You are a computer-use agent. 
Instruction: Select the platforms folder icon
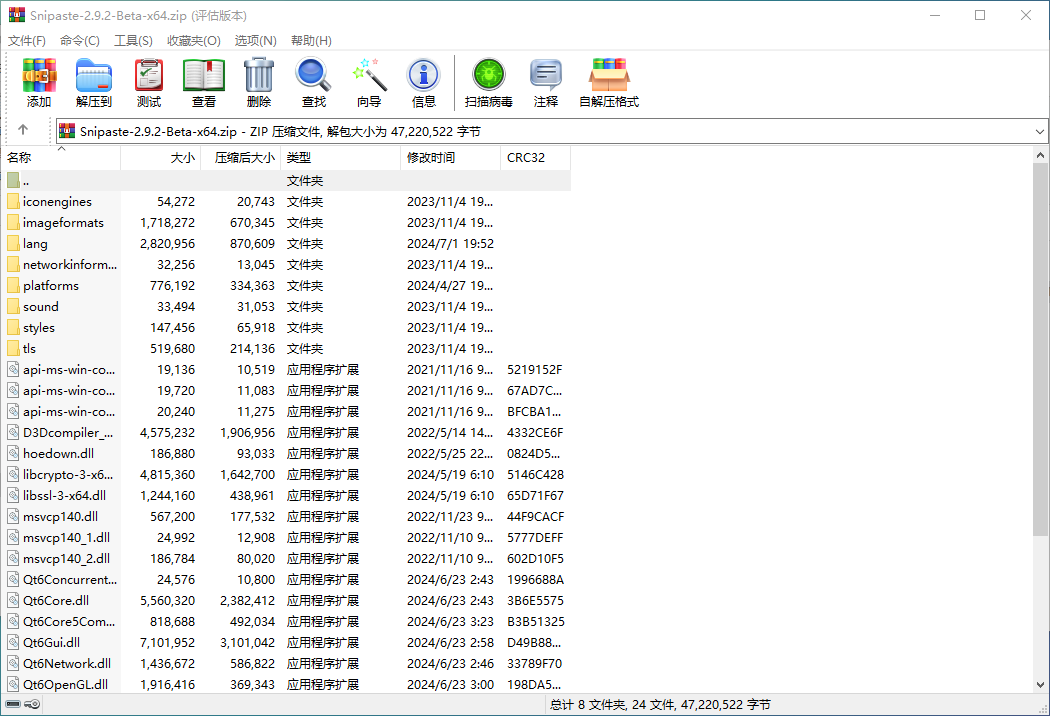coord(13,285)
